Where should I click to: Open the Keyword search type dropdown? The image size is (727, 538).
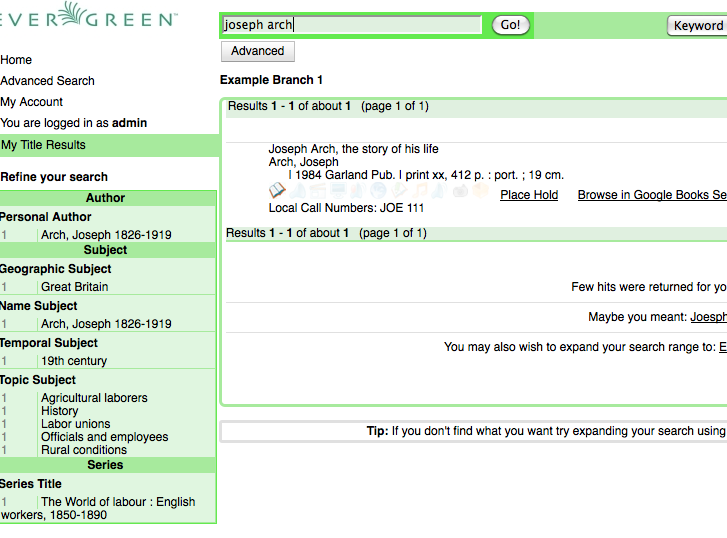coord(697,26)
